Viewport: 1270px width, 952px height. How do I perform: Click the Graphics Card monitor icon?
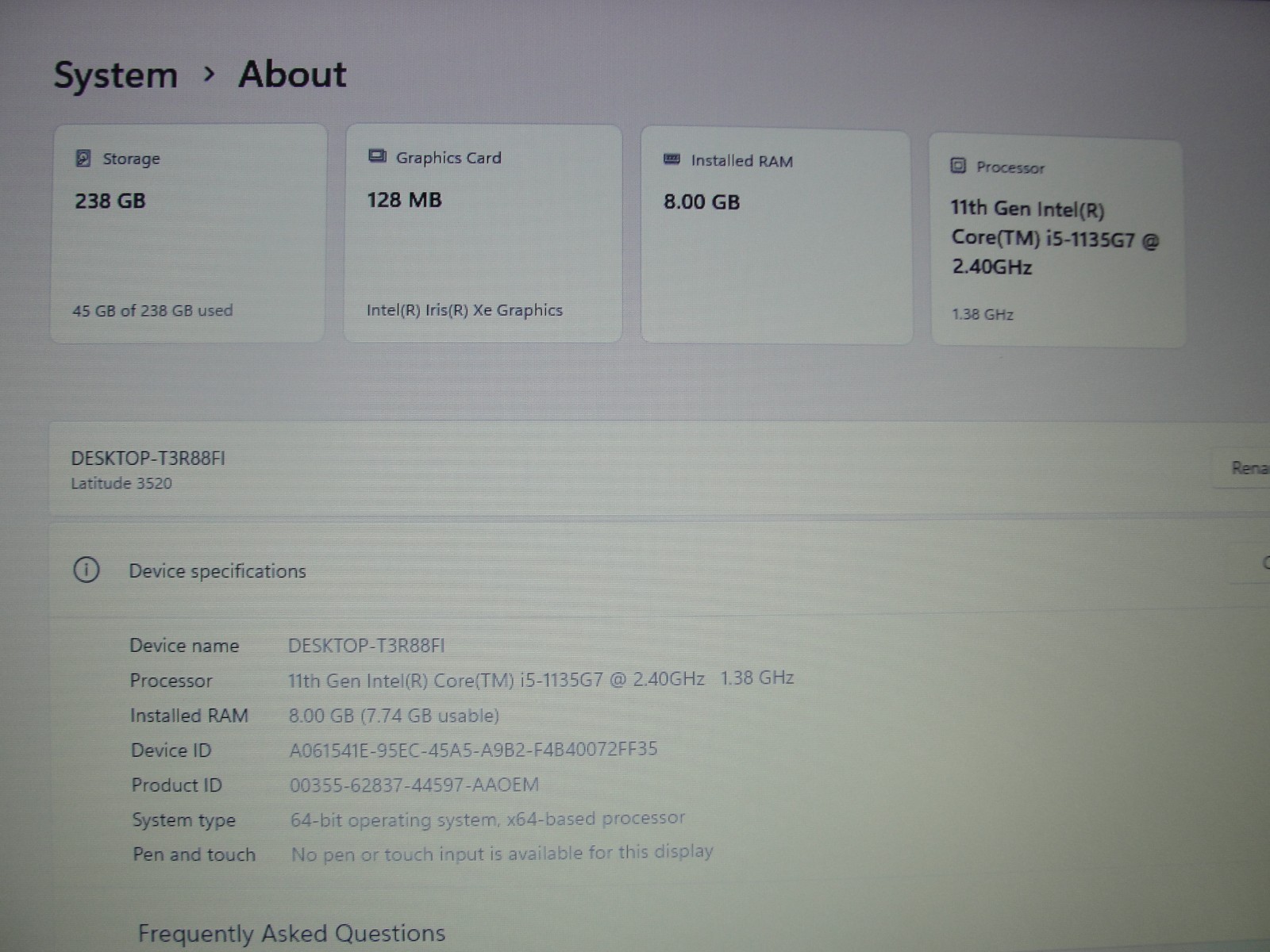[377, 156]
